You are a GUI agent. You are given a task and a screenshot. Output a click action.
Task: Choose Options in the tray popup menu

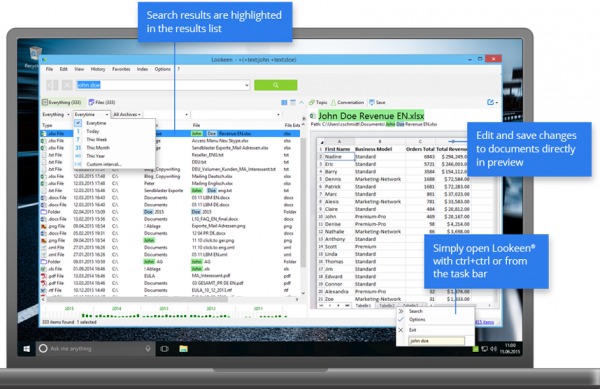pyautogui.click(x=417, y=319)
